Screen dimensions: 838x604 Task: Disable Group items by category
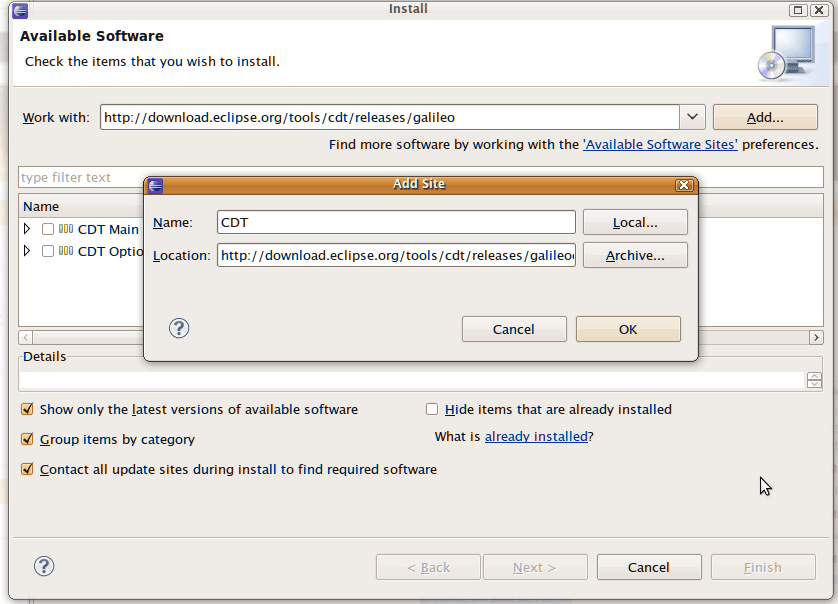[x=28, y=439]
